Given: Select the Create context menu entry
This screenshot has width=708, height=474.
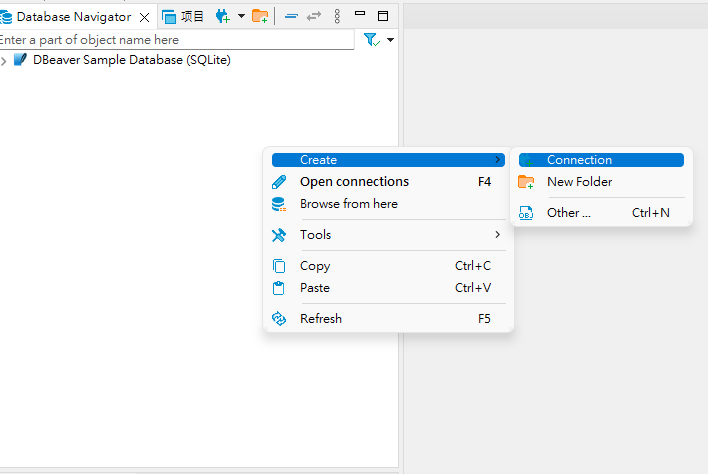Looking at the screenshot, I should coord(388,160).
